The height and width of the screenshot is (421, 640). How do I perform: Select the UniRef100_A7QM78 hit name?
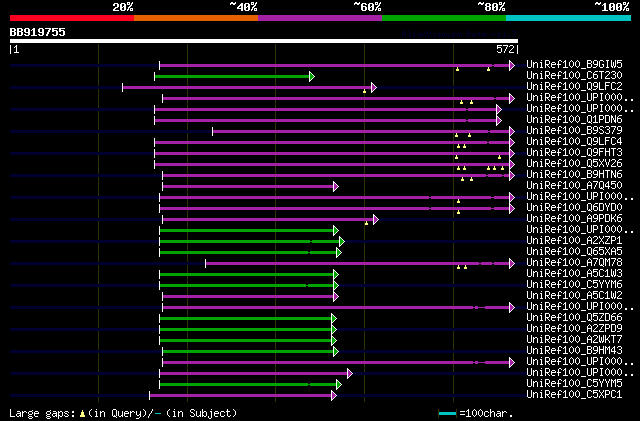574,263
